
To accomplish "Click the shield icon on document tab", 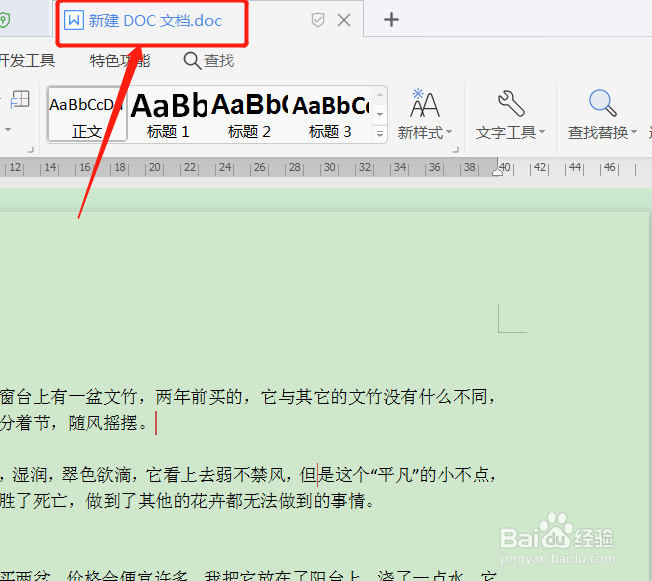I will click(x=318, y=20).
